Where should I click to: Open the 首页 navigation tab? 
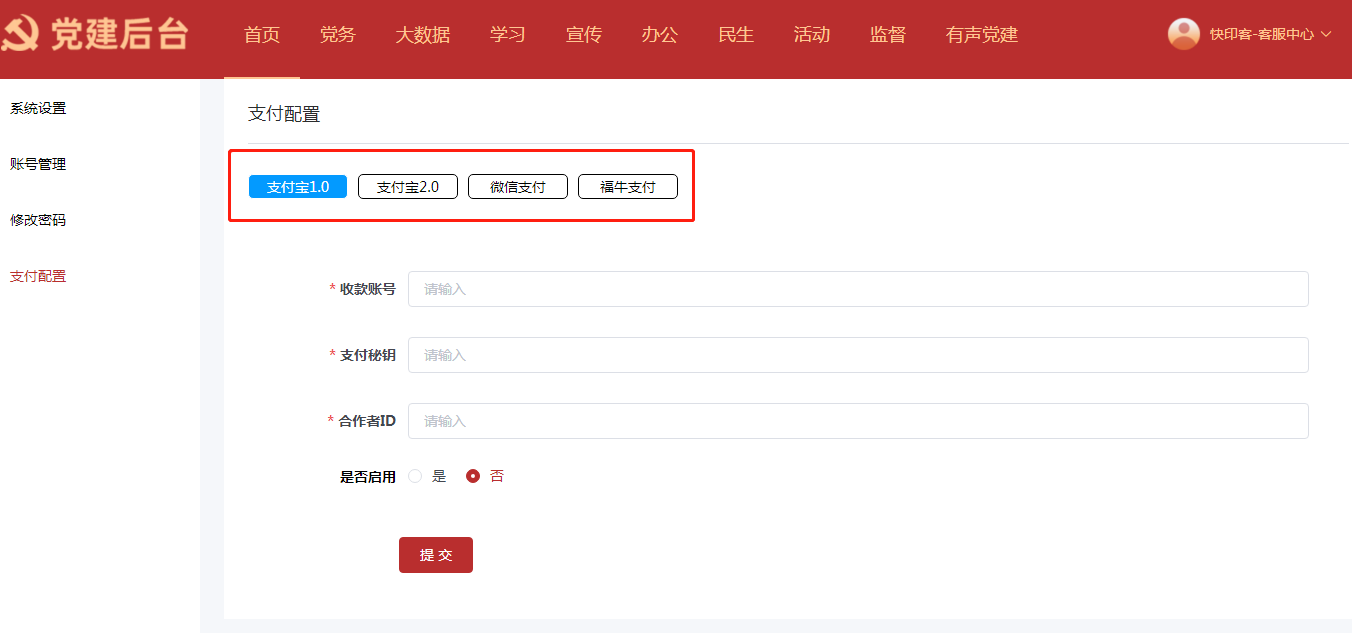point(262,35)
